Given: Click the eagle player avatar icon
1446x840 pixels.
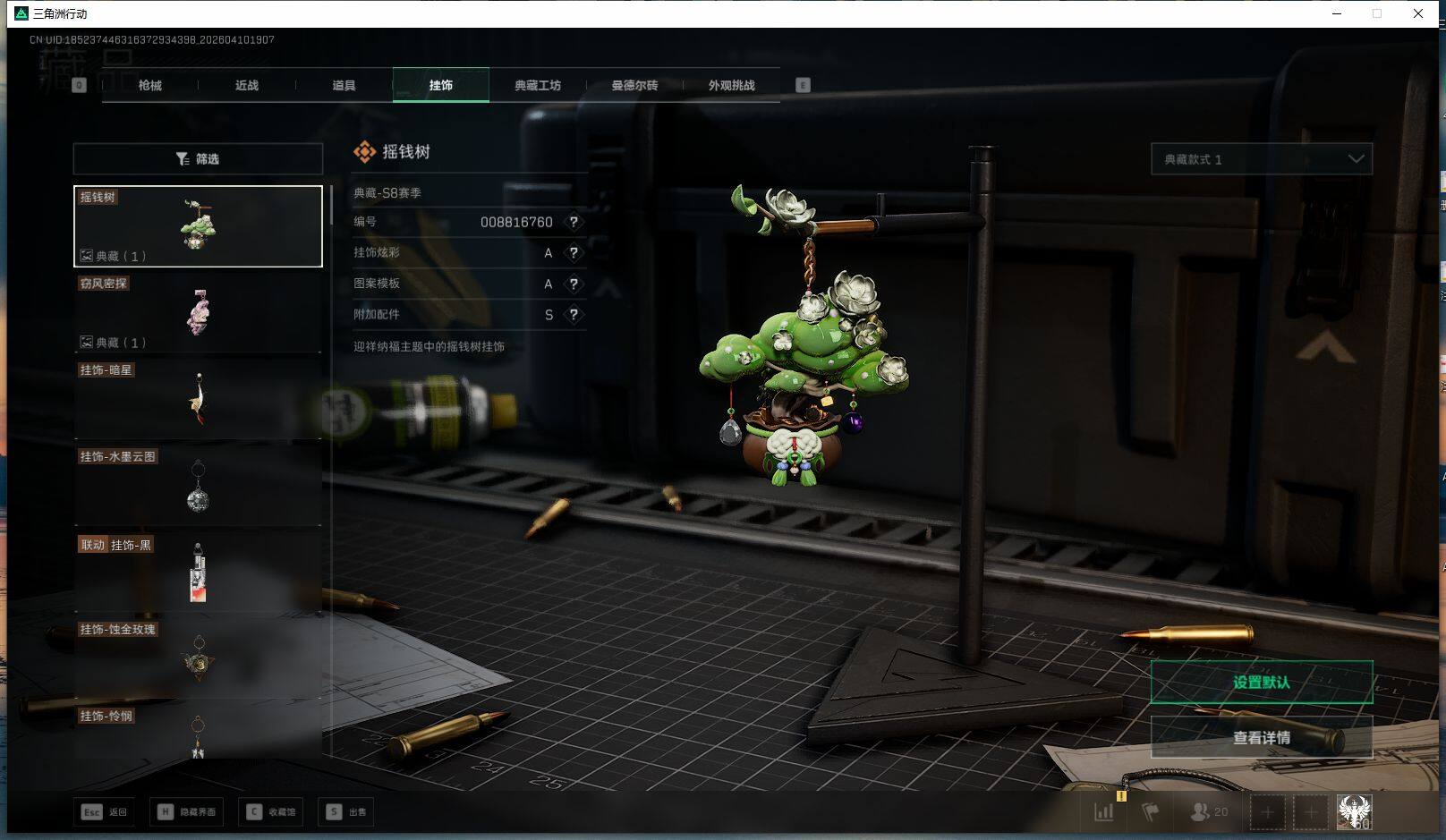Looking at the screenshot, I should [1354, 812].
